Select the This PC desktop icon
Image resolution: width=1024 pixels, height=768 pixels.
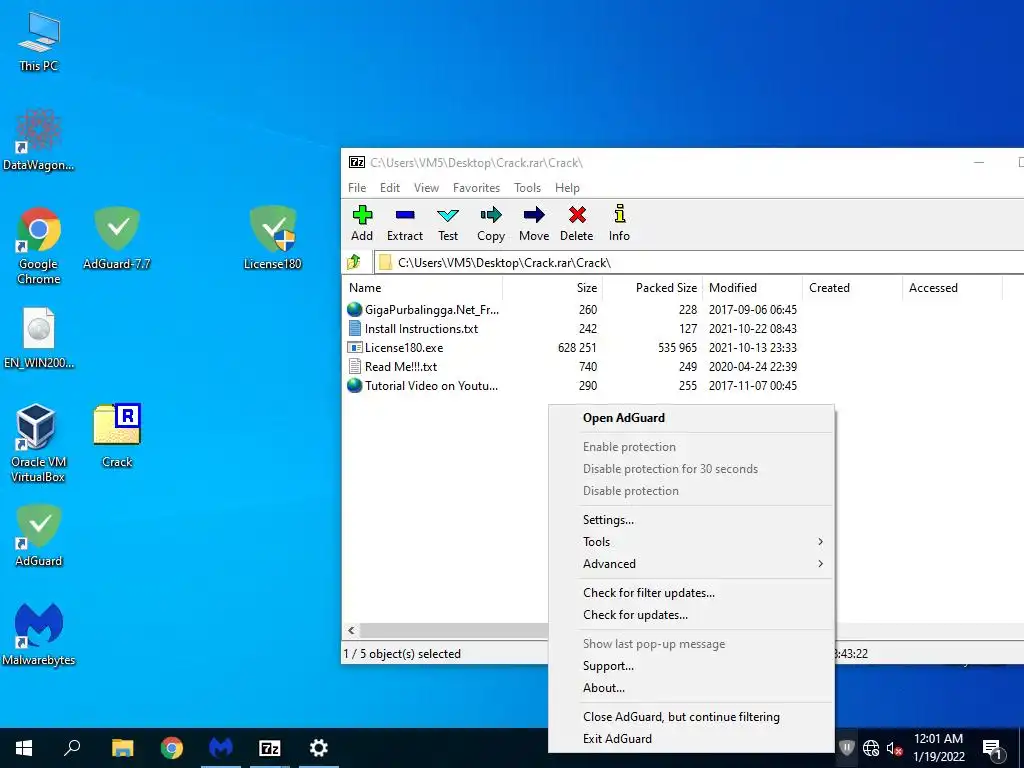(39, 42)
